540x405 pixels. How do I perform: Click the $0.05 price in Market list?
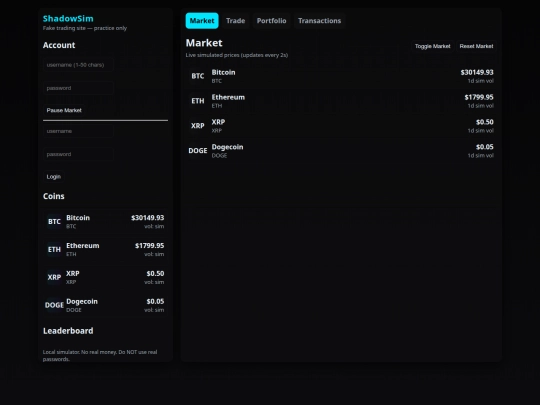pyautogui.click(x=485, y=147)
